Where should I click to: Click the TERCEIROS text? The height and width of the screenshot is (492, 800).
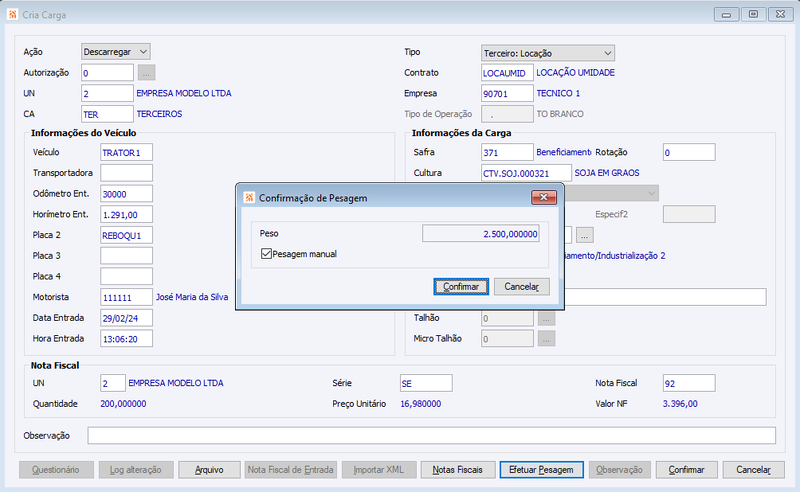tap(159, 114)
